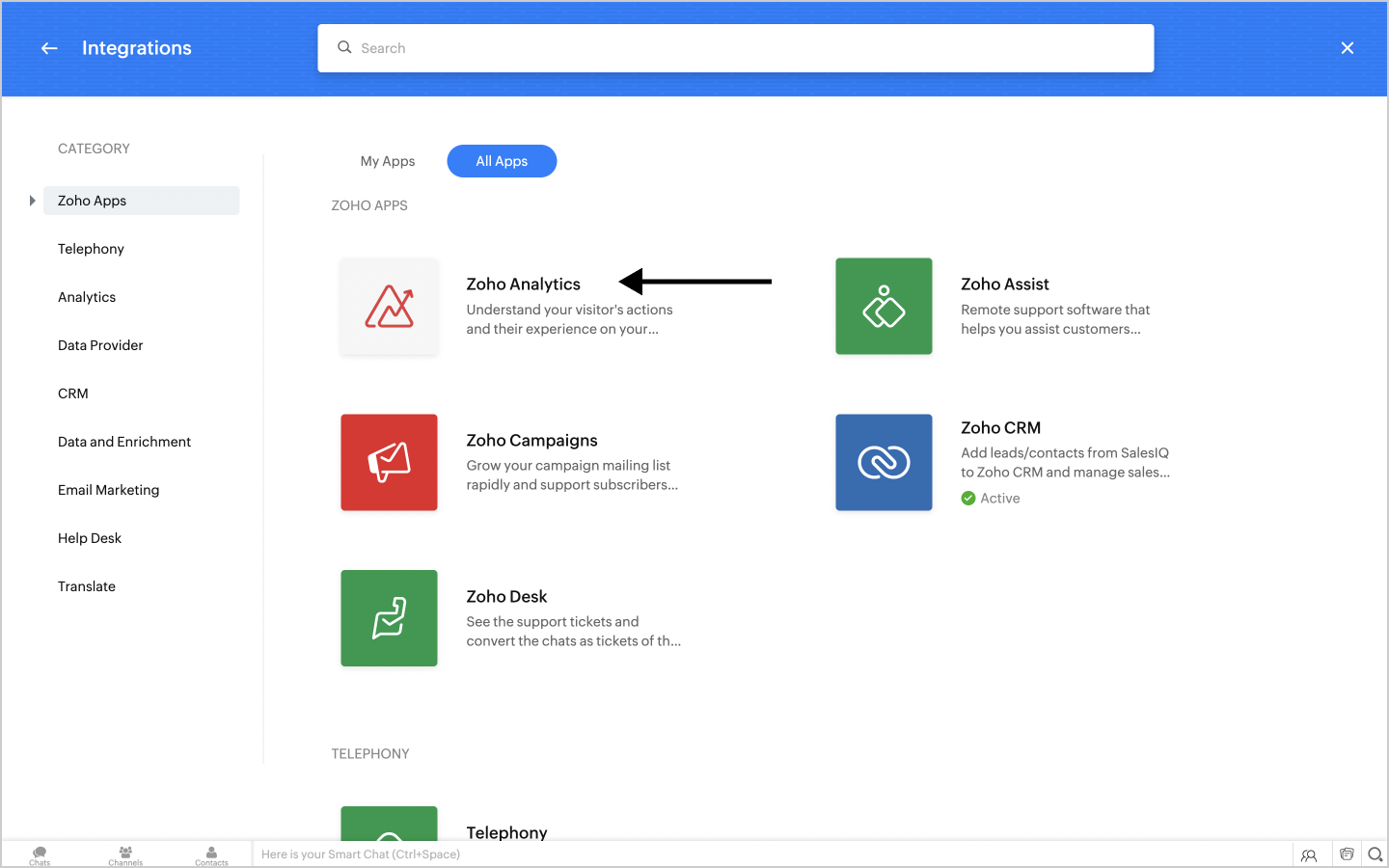1389x868 pixels.
Task: Select the Telephony category
Action: [91, 249]
